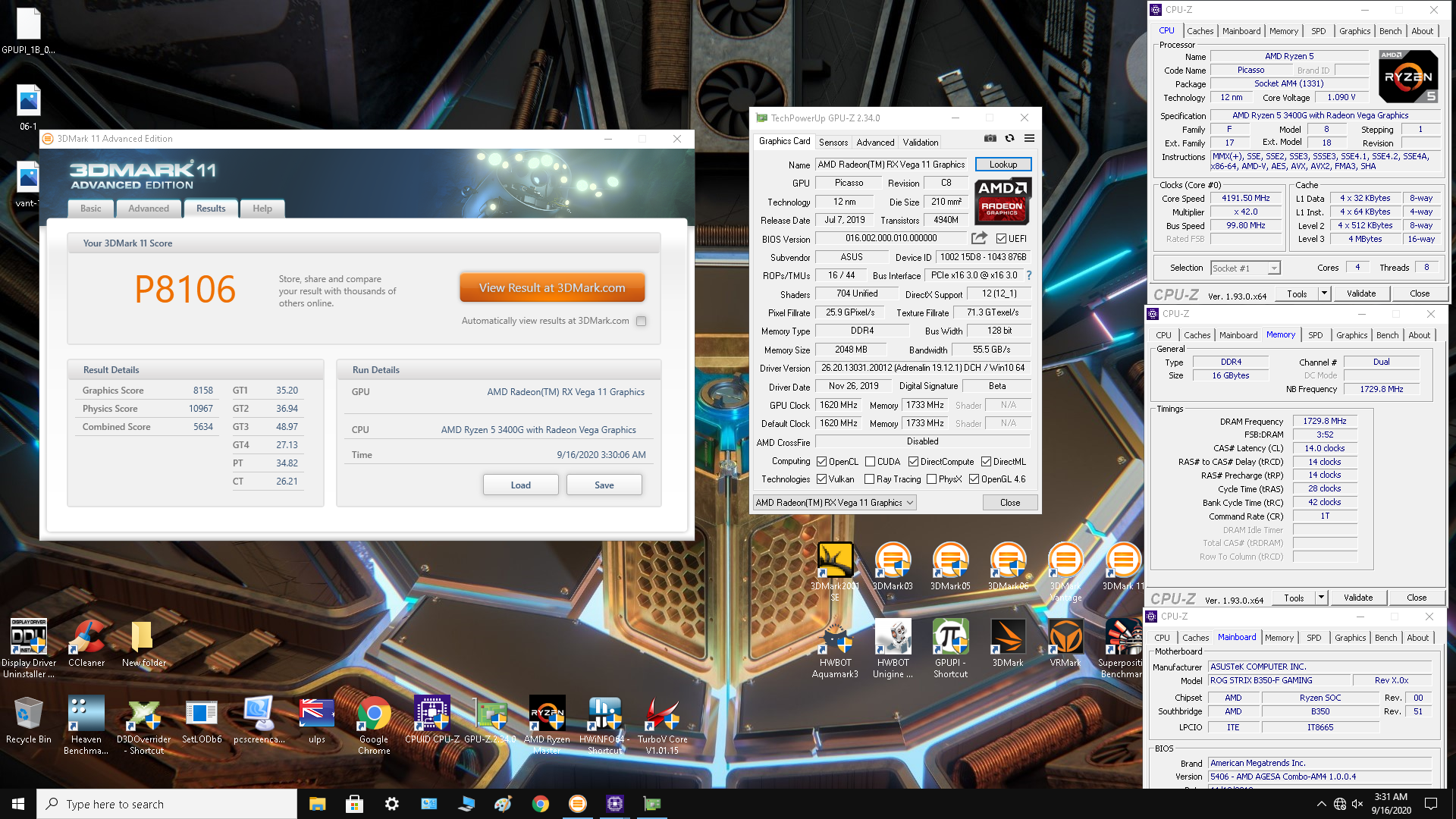Open the 3DMark desktop icon
1456x819 pixels.
click(1008, 643)
